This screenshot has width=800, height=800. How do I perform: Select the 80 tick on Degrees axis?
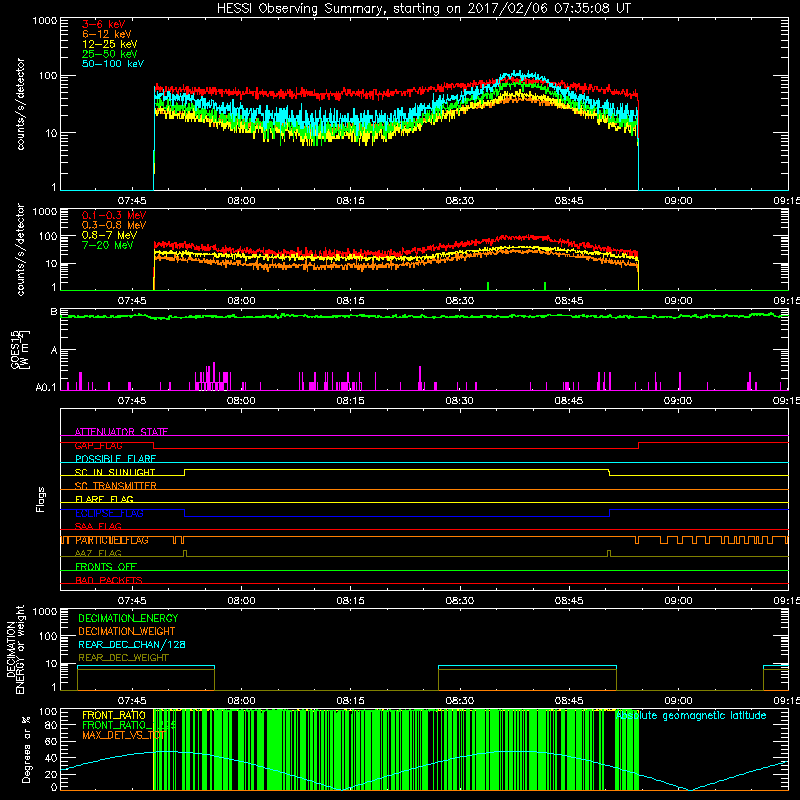pyautogui.click(x=52, y=726)
